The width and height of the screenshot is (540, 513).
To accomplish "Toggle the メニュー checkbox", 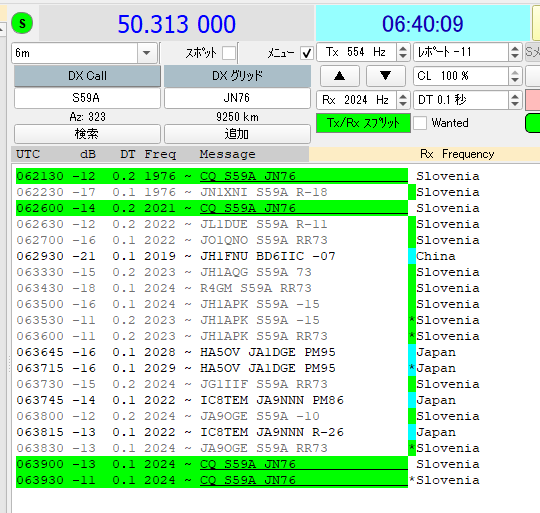I will [x=307, y=53].
